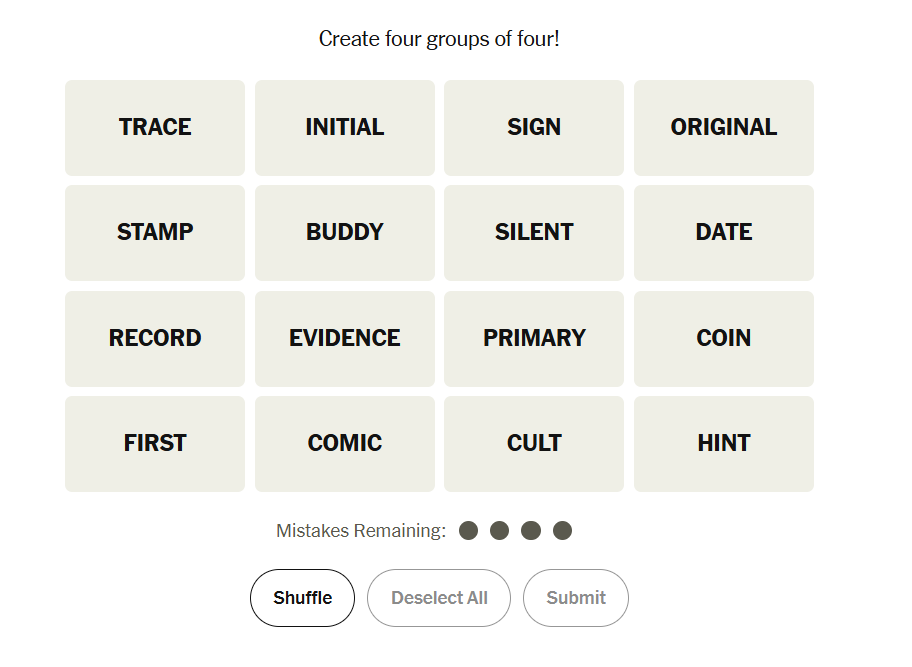Select the COIN tile

tap(724, 339)
